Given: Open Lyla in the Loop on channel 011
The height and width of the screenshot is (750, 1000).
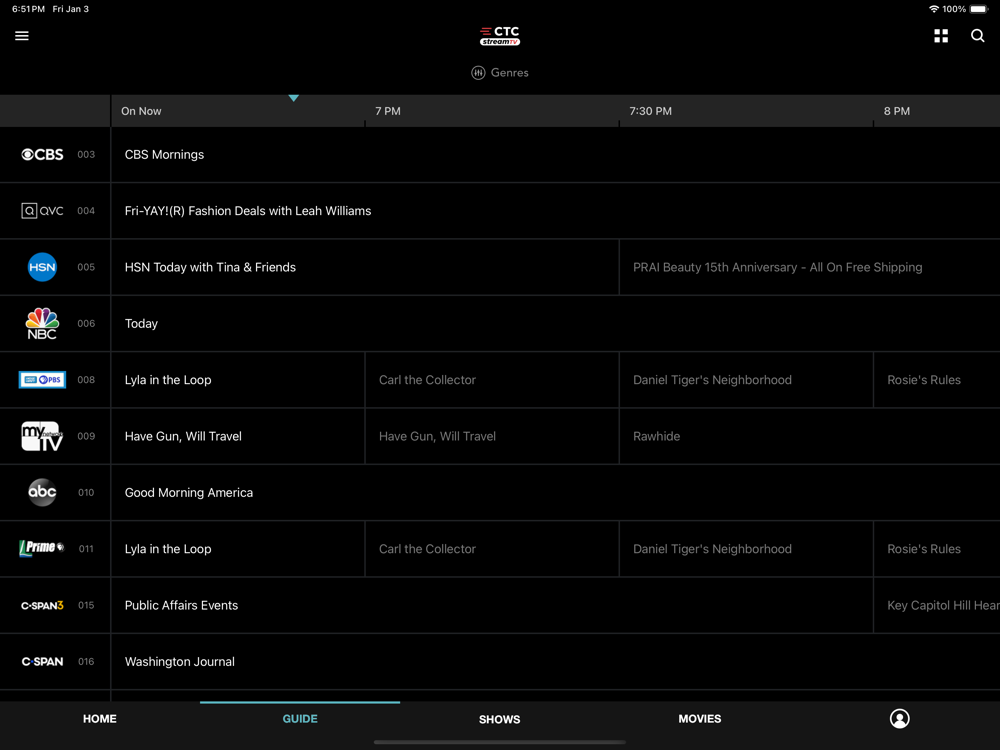Looking at the screenshot, I should [238, 548].
